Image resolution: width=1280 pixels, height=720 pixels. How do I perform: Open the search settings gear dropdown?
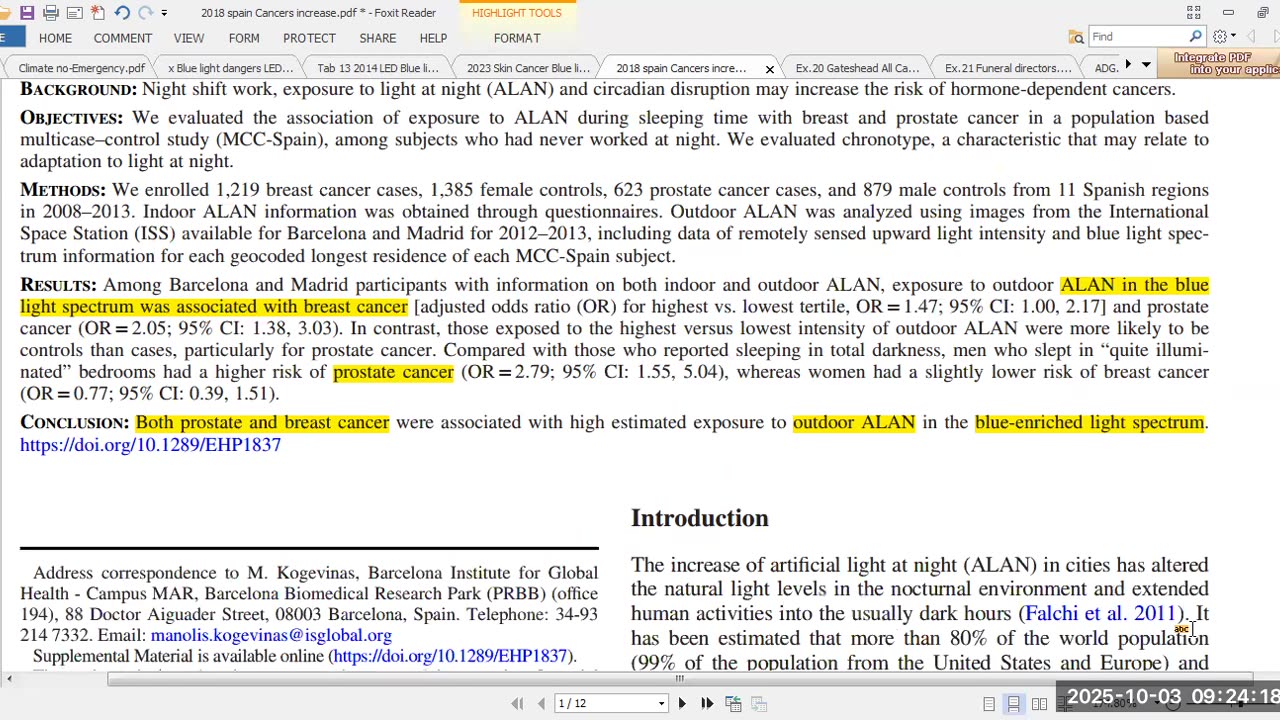(x=1224, y=37)
